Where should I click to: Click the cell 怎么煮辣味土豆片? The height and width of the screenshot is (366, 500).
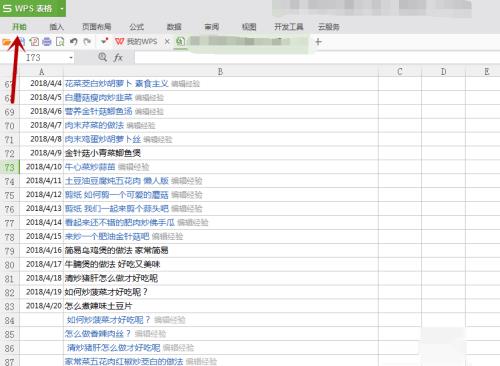[221, 306]
